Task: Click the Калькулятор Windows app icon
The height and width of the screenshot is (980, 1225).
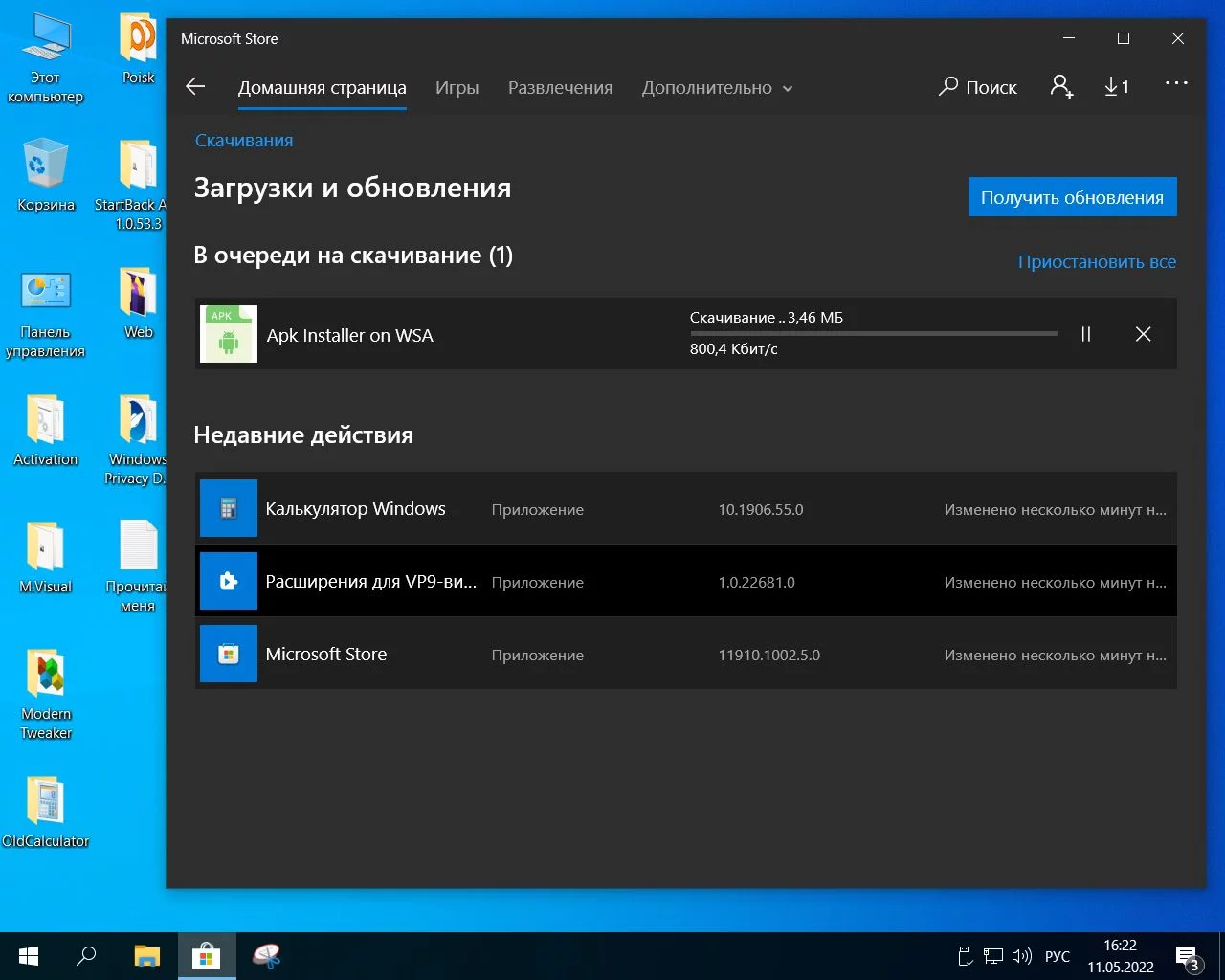Action: click(229, 508)
